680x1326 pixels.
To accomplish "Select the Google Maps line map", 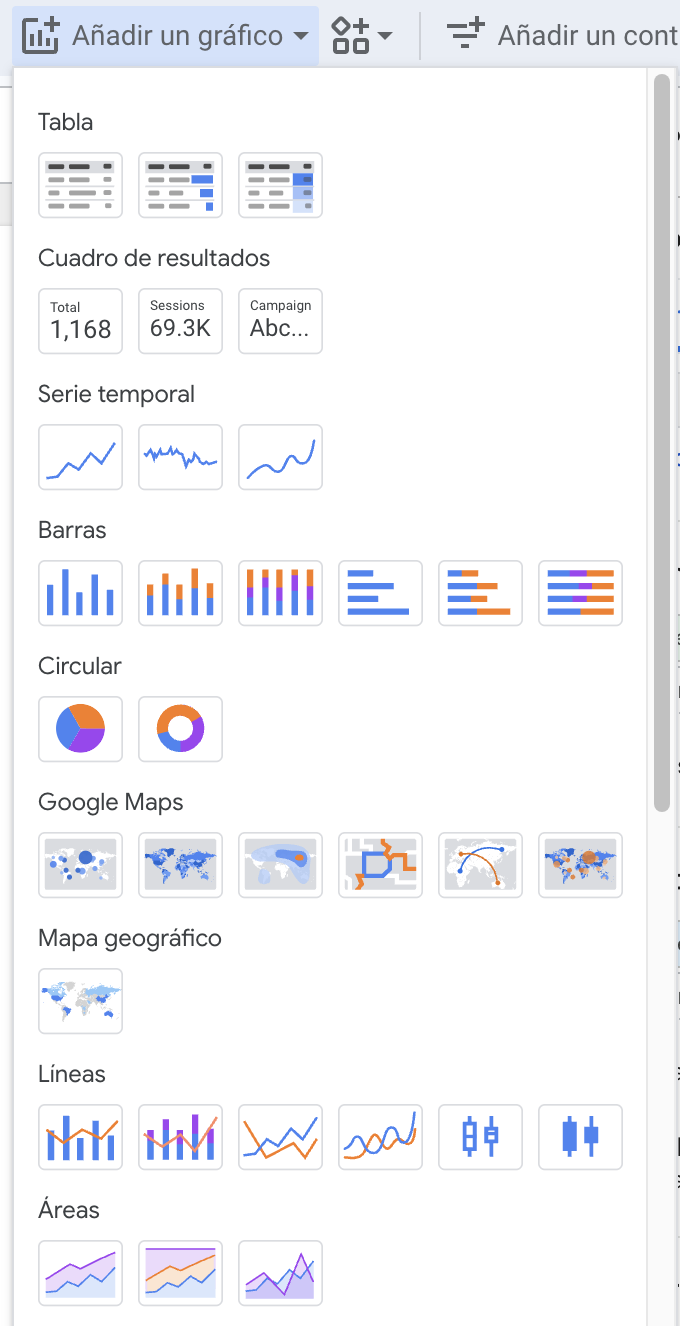I will [380, 865].
